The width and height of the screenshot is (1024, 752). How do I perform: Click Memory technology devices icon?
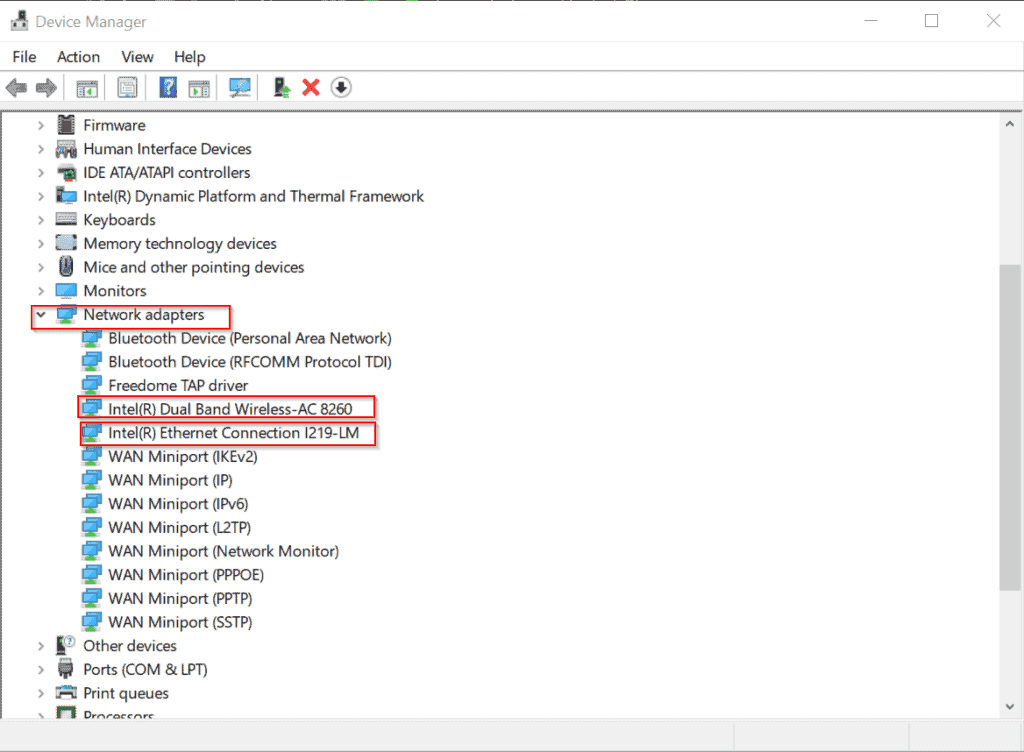pyautogui.click(x=66, y=243)
